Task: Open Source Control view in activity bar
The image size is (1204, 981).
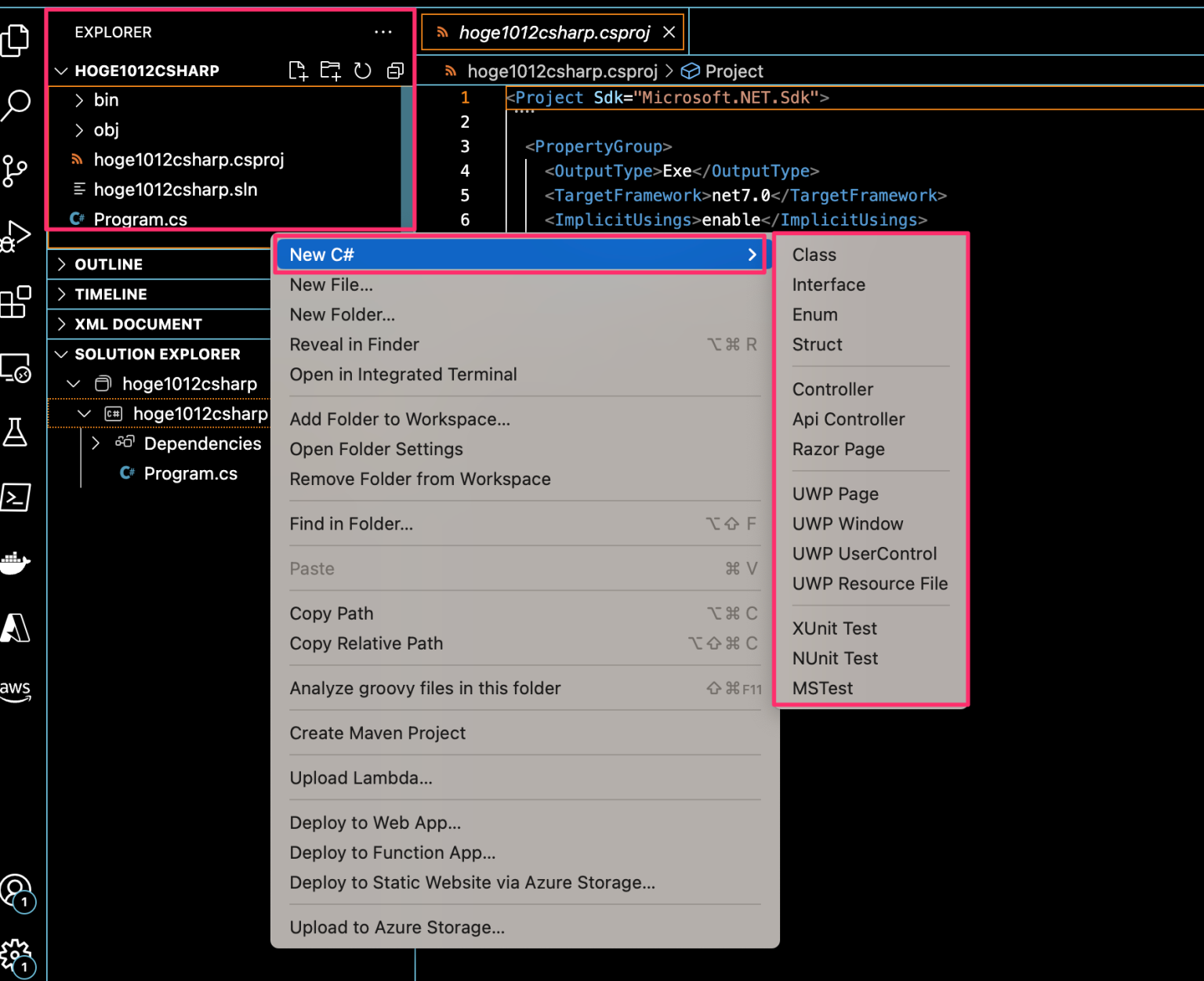Action: [x=16, y=171]
